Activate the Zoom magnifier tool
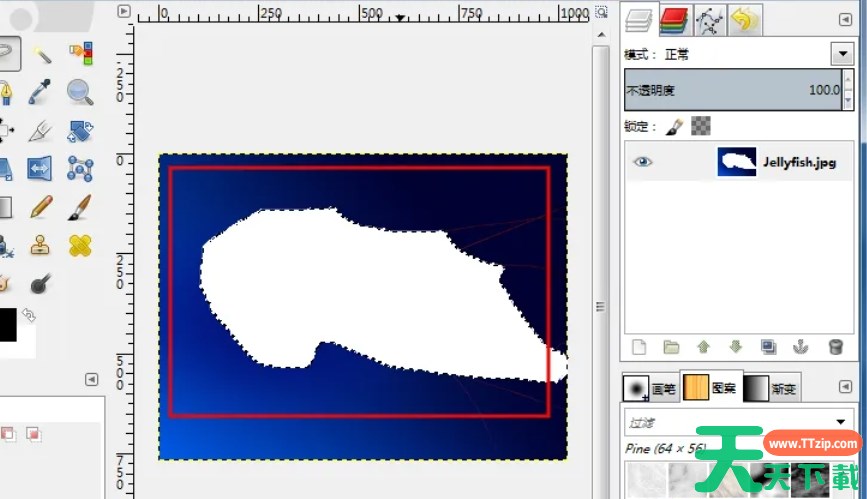The image size is (867, 499). click(x=80, y=92)
